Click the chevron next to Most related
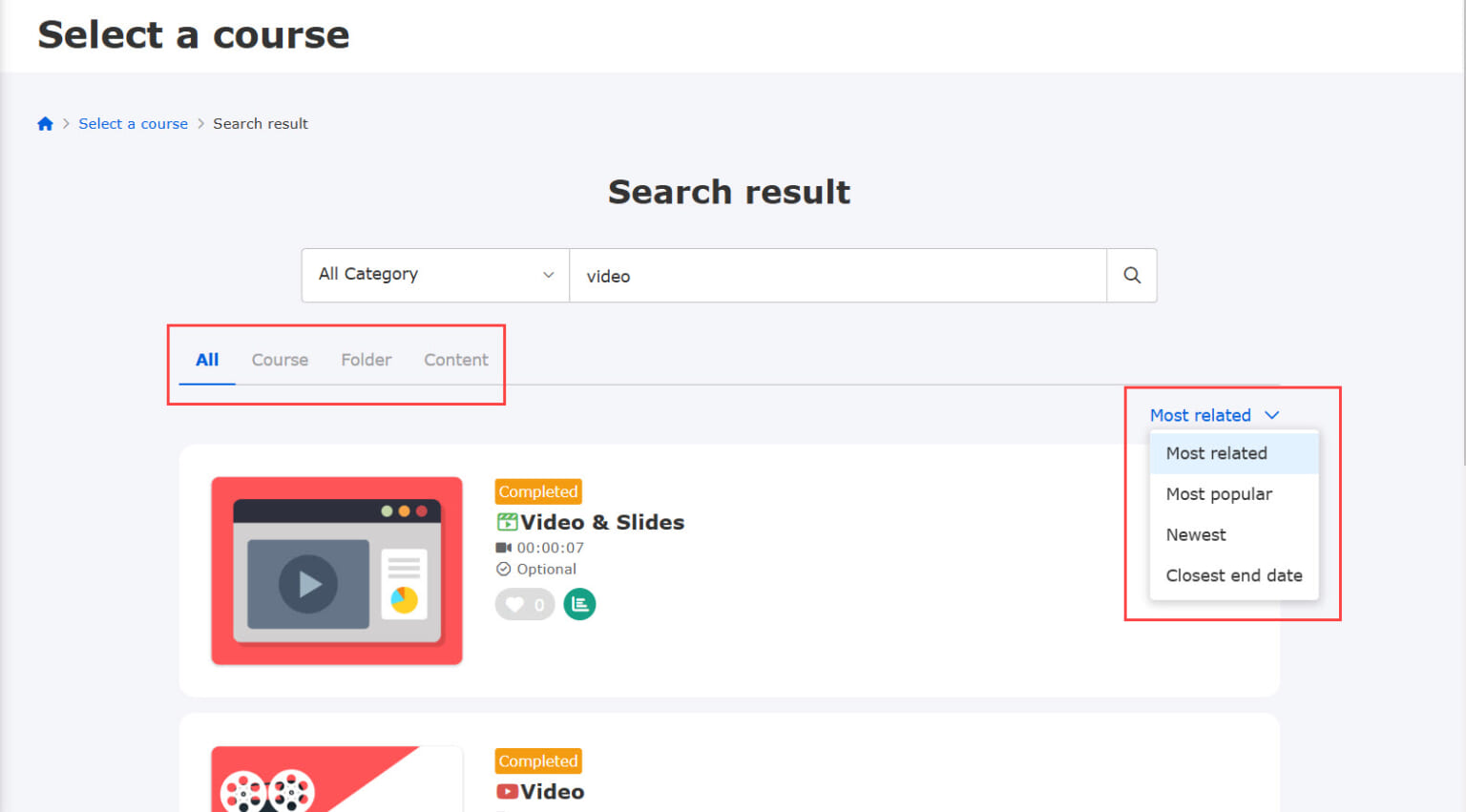 click(x=1271, y=415)
